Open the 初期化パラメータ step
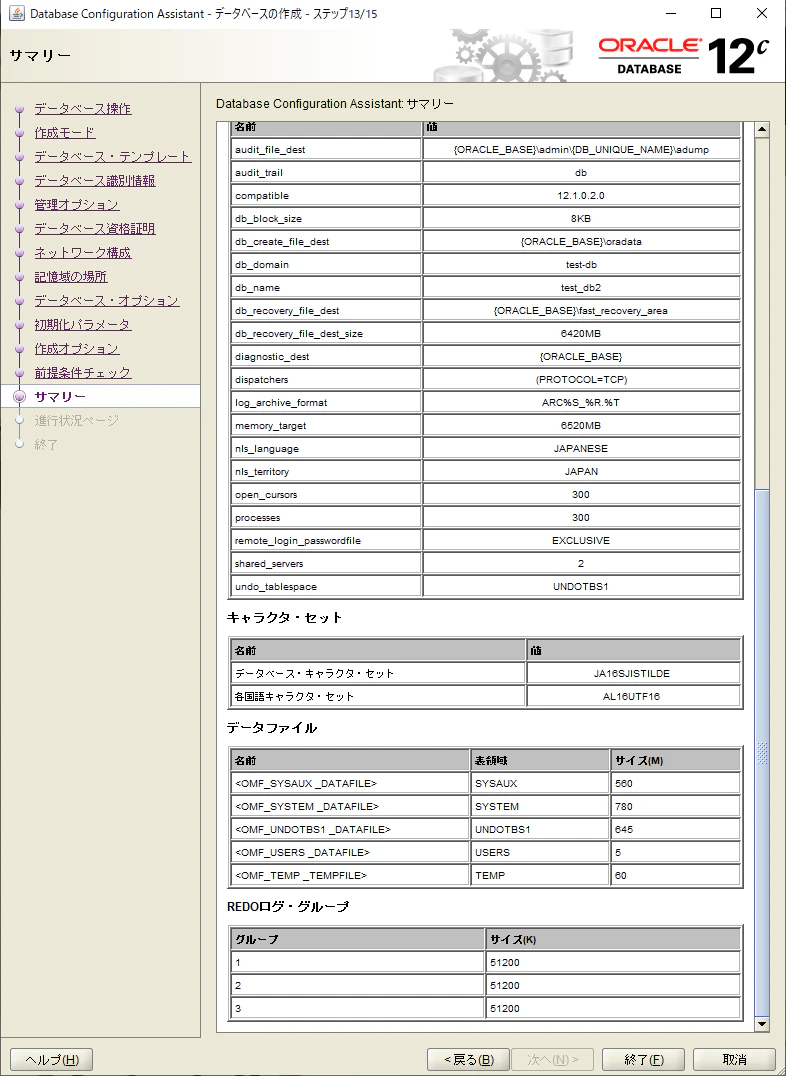Image resolution: width=786 pixels, height=1076 pixels. click(83, 325)
